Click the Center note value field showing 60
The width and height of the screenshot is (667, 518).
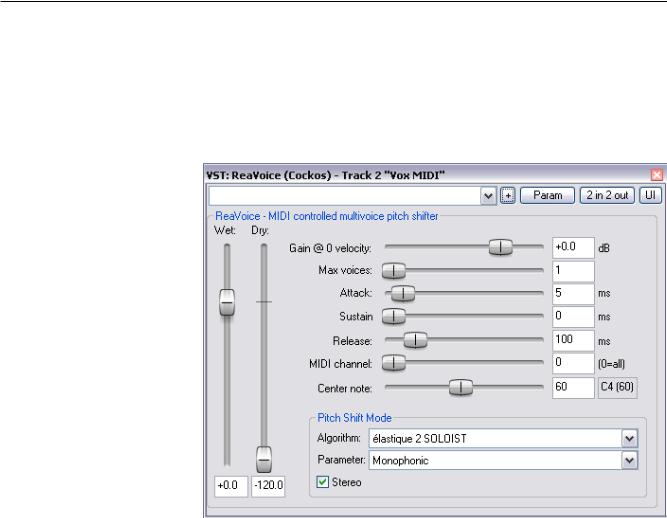573,388
